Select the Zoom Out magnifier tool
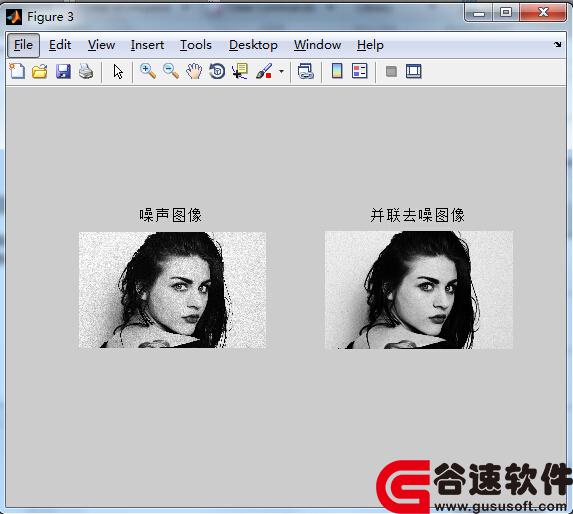The width and height of the screenshot is (573, 514). coord(171,71)
